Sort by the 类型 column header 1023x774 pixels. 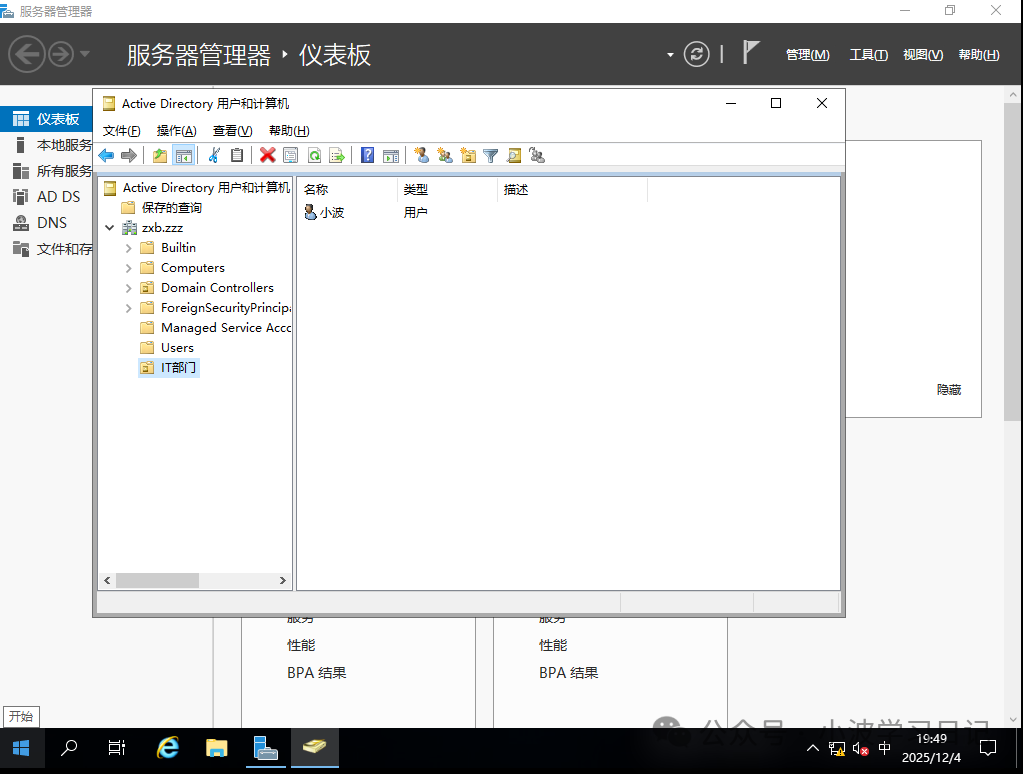(448, 189)
